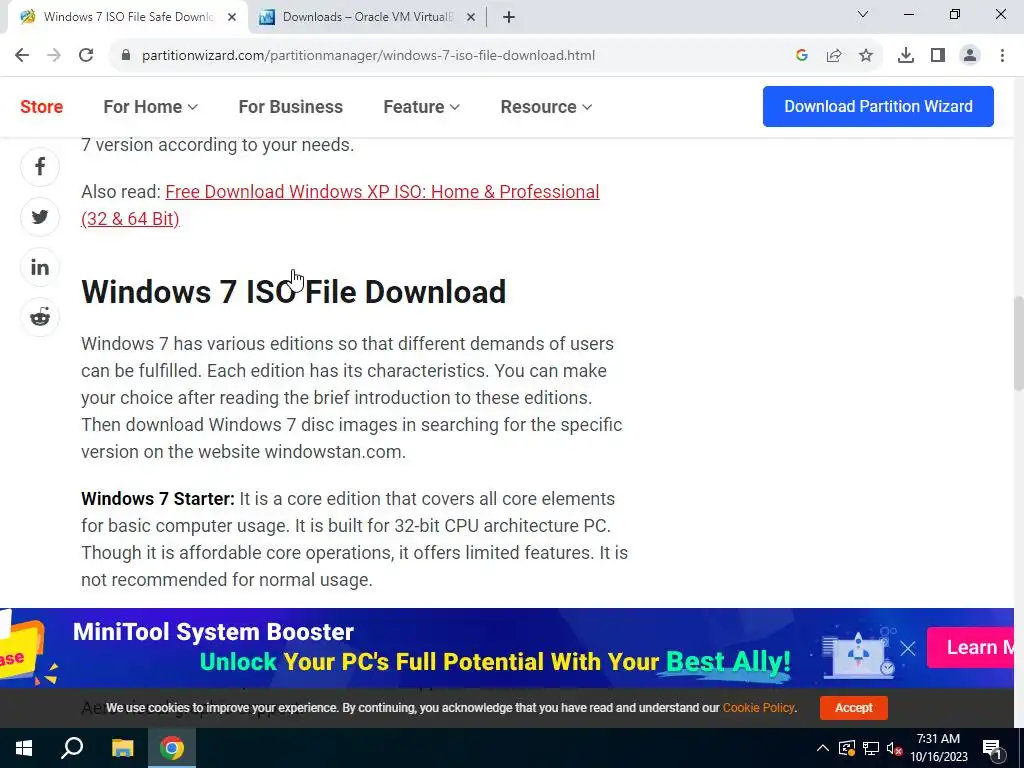
Task: Open a new browser tab
Action: click(509, 17)
